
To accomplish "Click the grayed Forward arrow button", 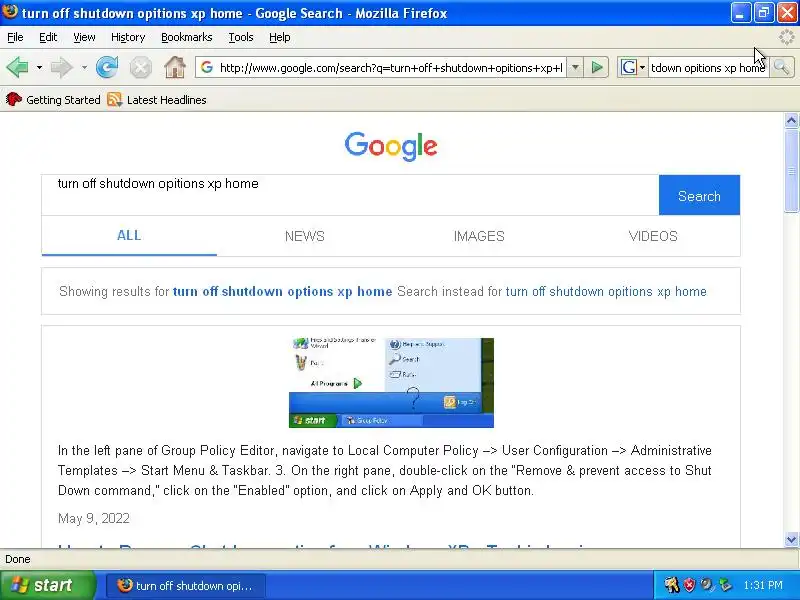I will pos(61,67).
